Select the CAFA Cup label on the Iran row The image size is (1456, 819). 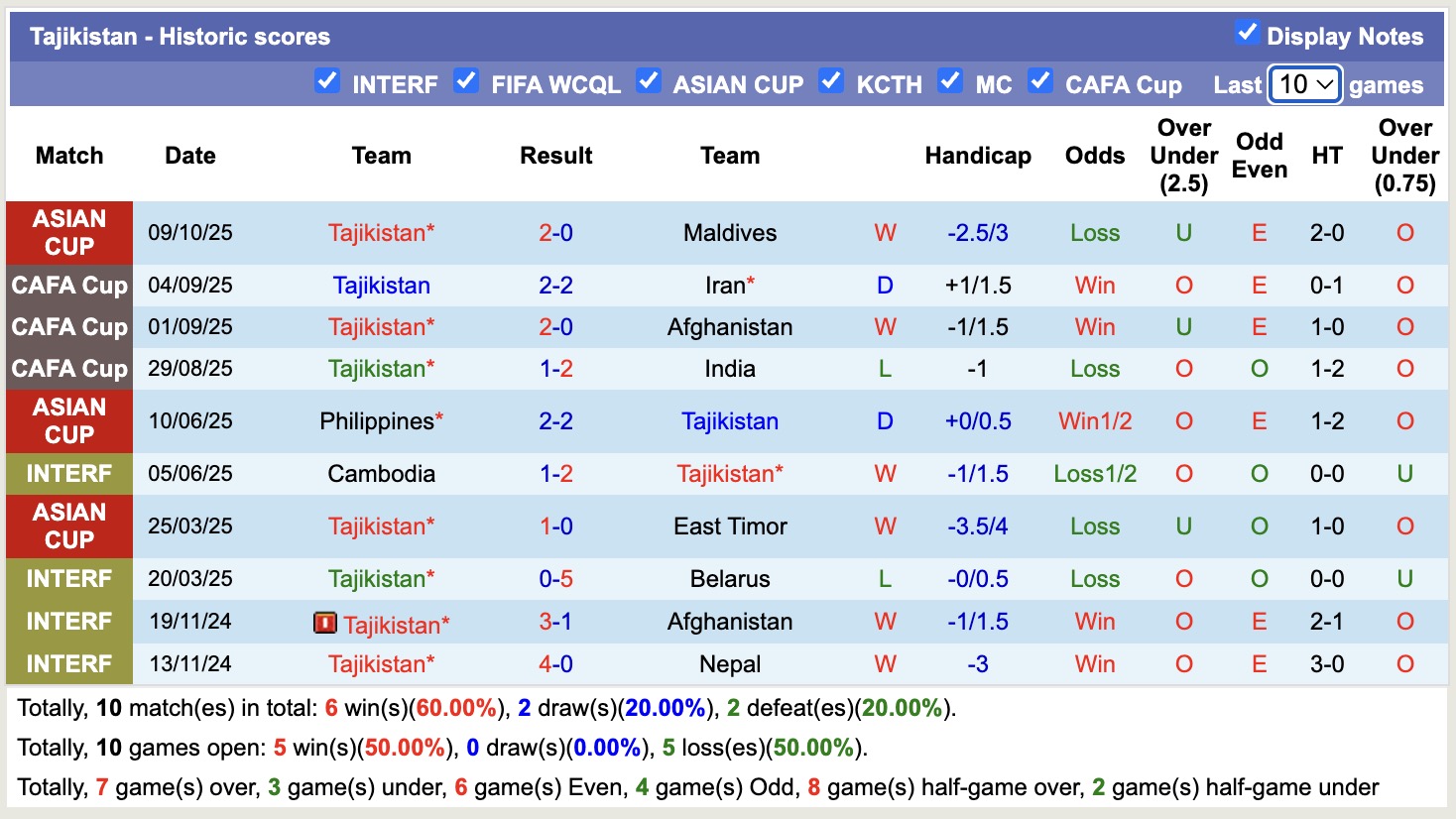coord(68,286)
